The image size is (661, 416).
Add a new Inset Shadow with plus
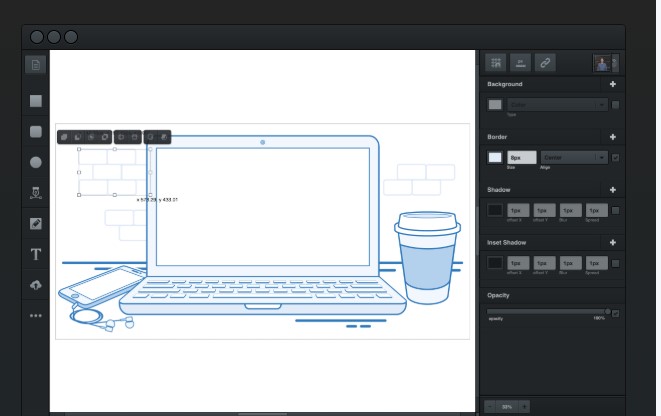(613, 242)
